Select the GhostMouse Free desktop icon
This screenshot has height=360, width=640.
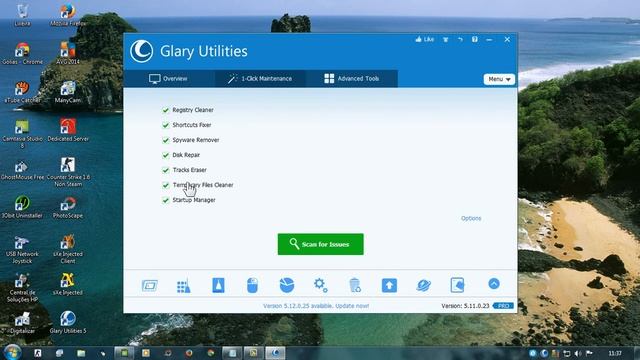[22, 169]
